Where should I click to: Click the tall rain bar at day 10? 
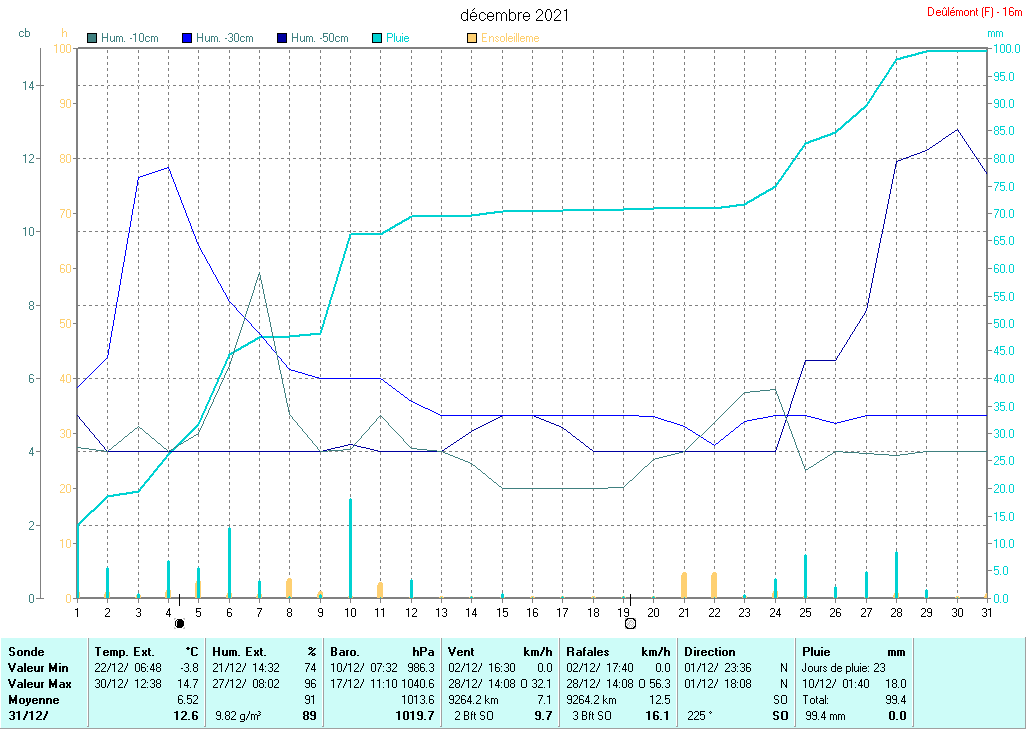click(x=350, y=548)
